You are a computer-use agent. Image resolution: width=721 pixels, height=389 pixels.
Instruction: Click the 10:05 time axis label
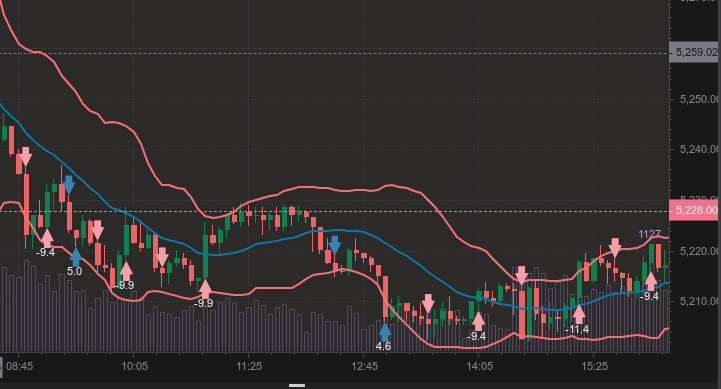point(135,366)
